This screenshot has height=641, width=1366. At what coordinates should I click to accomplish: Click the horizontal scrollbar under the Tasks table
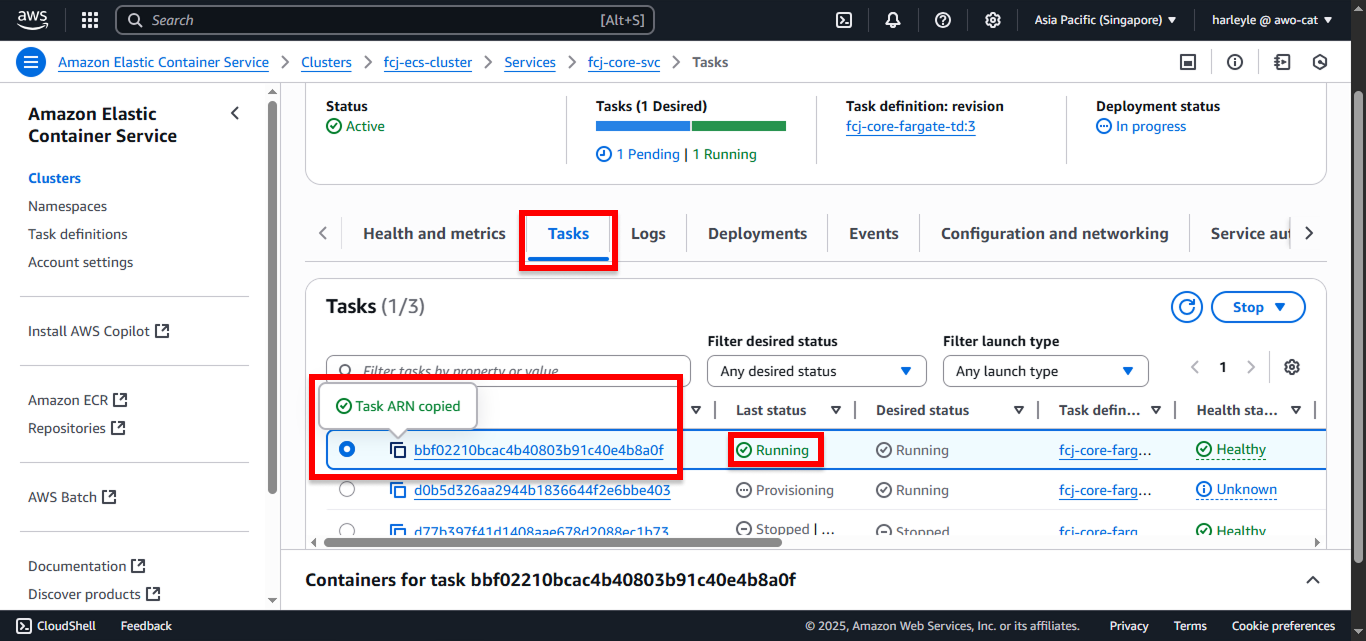pos(553,542)
